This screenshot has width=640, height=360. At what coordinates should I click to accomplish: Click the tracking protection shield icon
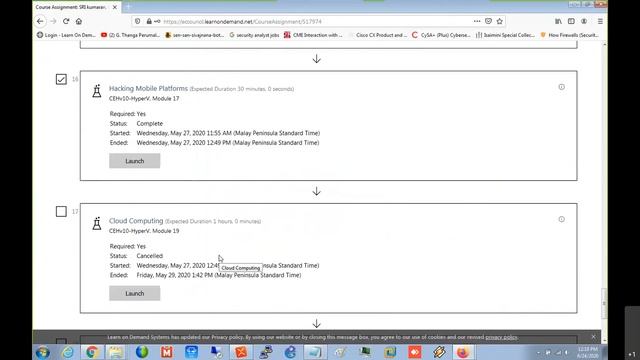[x=138, y=21]
